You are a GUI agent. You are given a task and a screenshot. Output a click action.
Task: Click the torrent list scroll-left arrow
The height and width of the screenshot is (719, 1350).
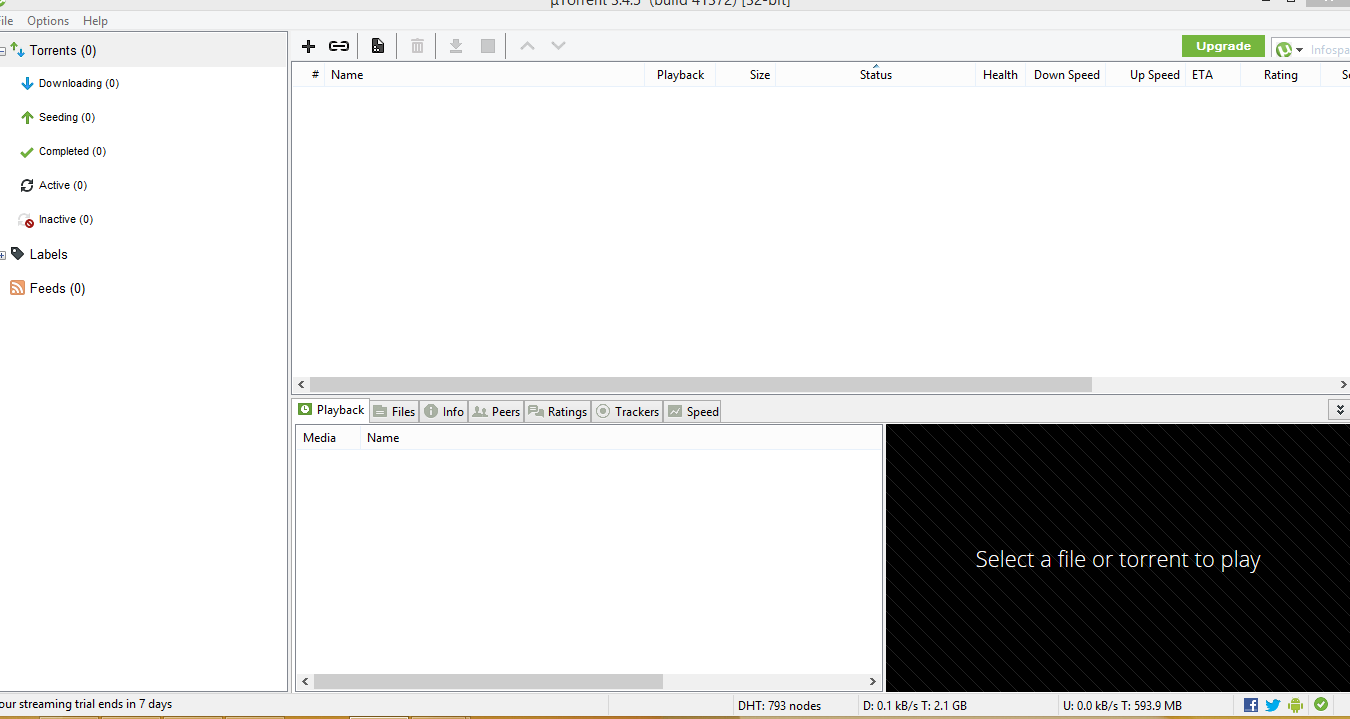300,385
